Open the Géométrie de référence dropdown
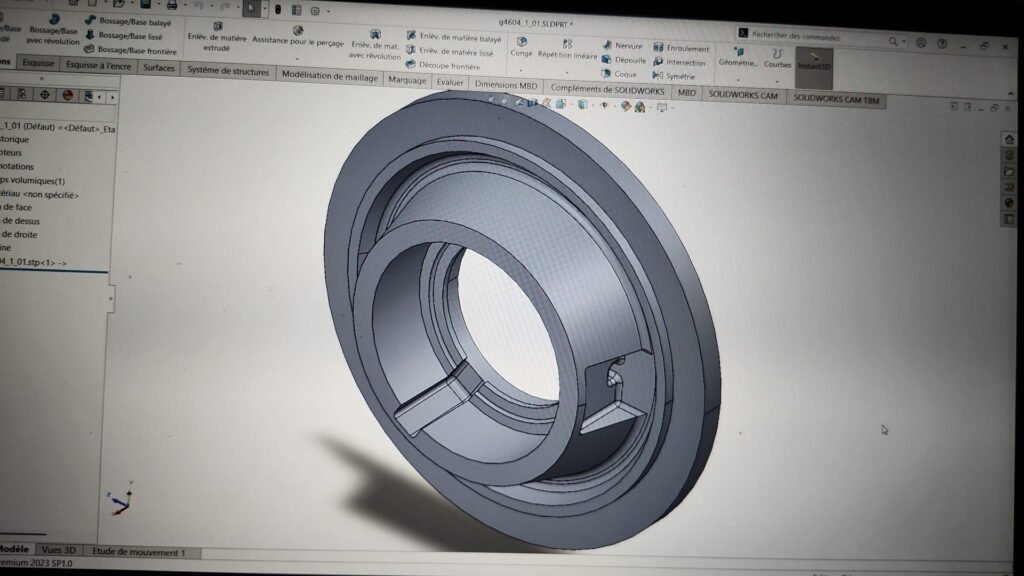The height and width of the screenshot is (576, 1024). 738,80
